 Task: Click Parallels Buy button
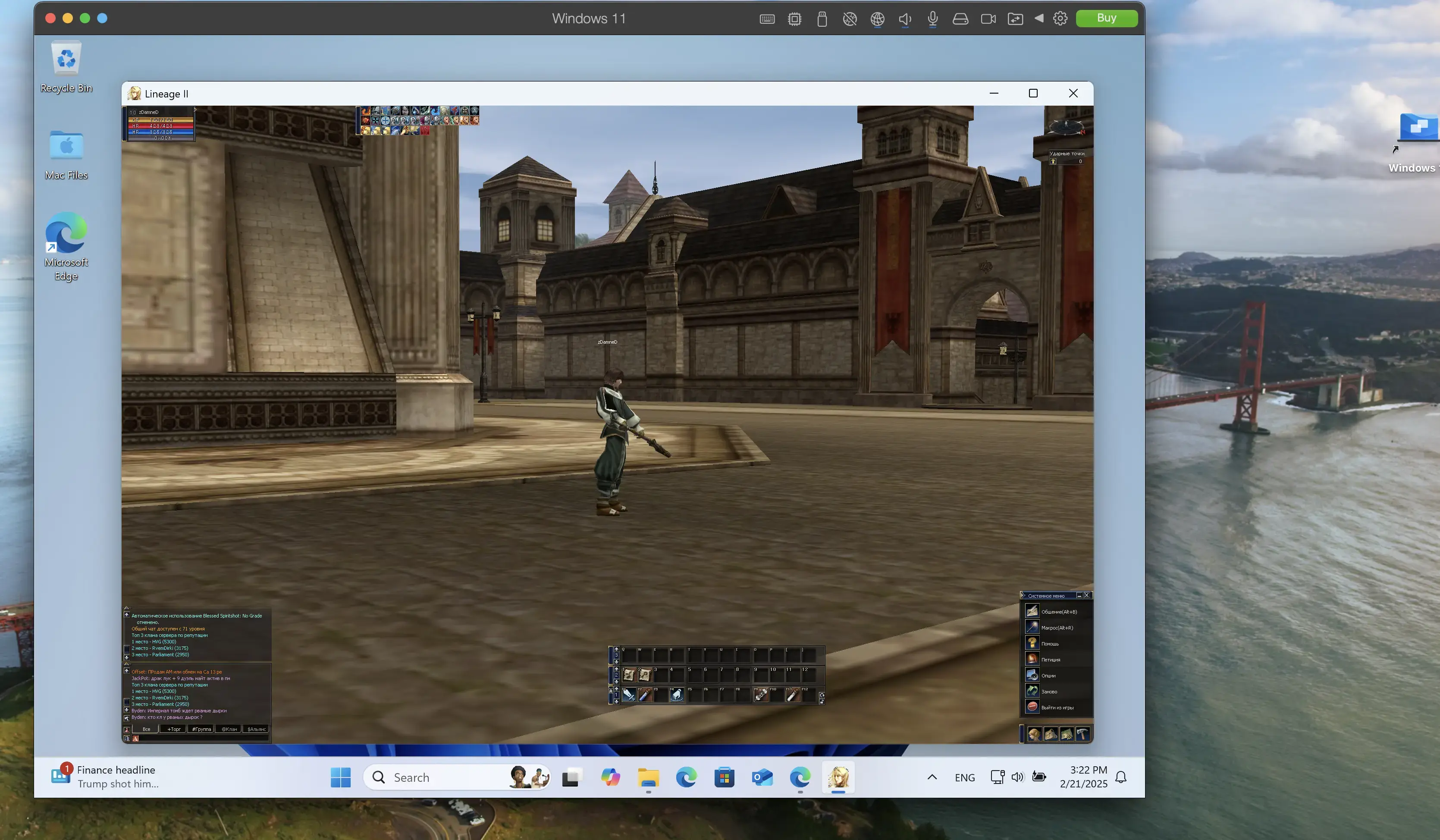[1106, 18]
